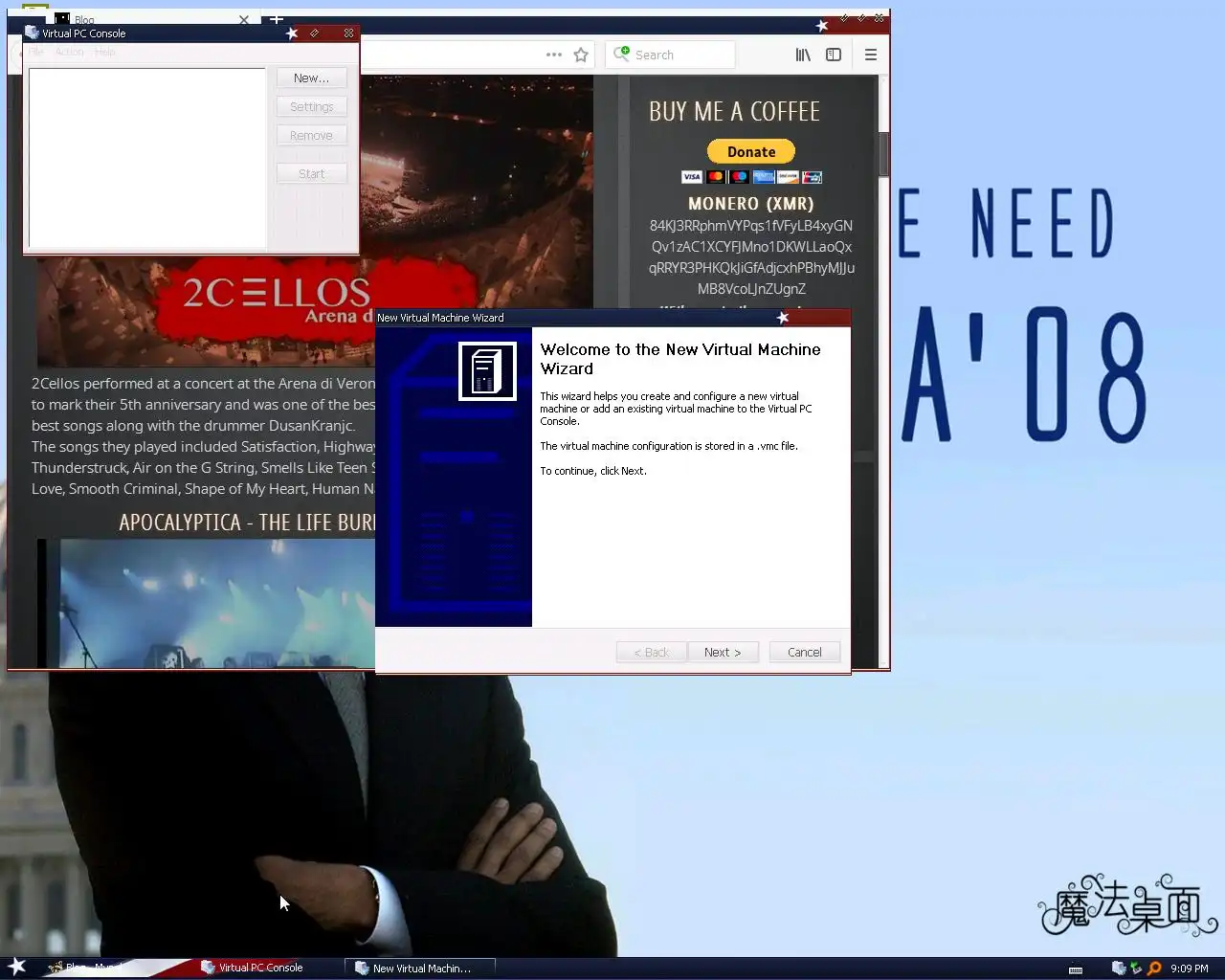
Task: Click the 9:09 PM taskbar clock
Action: coord(1190,969)
